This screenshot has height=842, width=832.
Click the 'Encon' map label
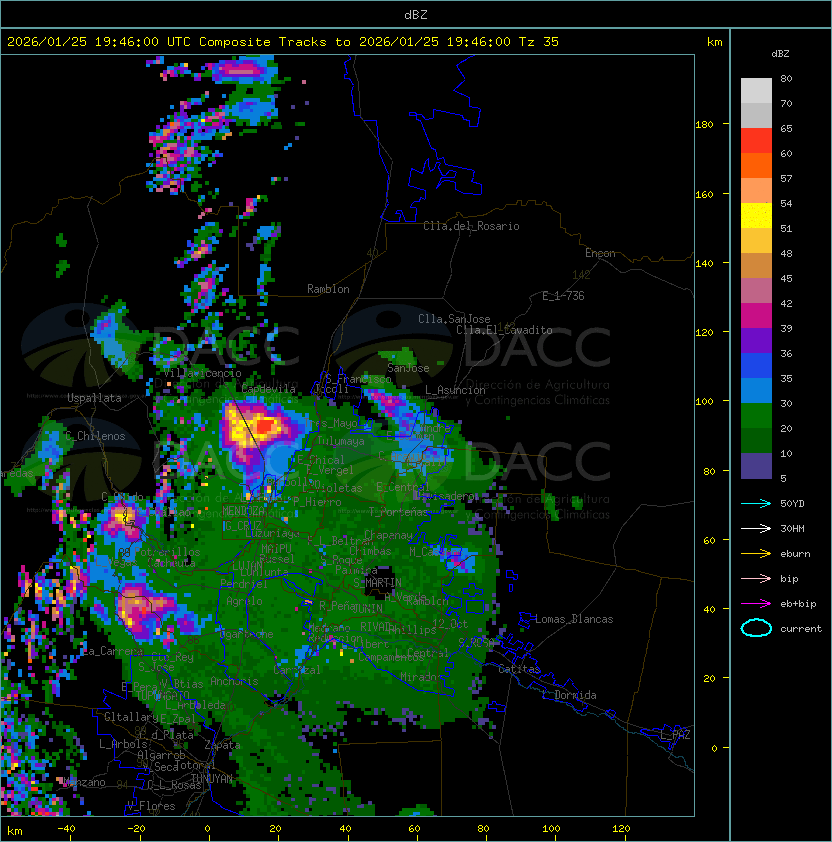point(600,253)
